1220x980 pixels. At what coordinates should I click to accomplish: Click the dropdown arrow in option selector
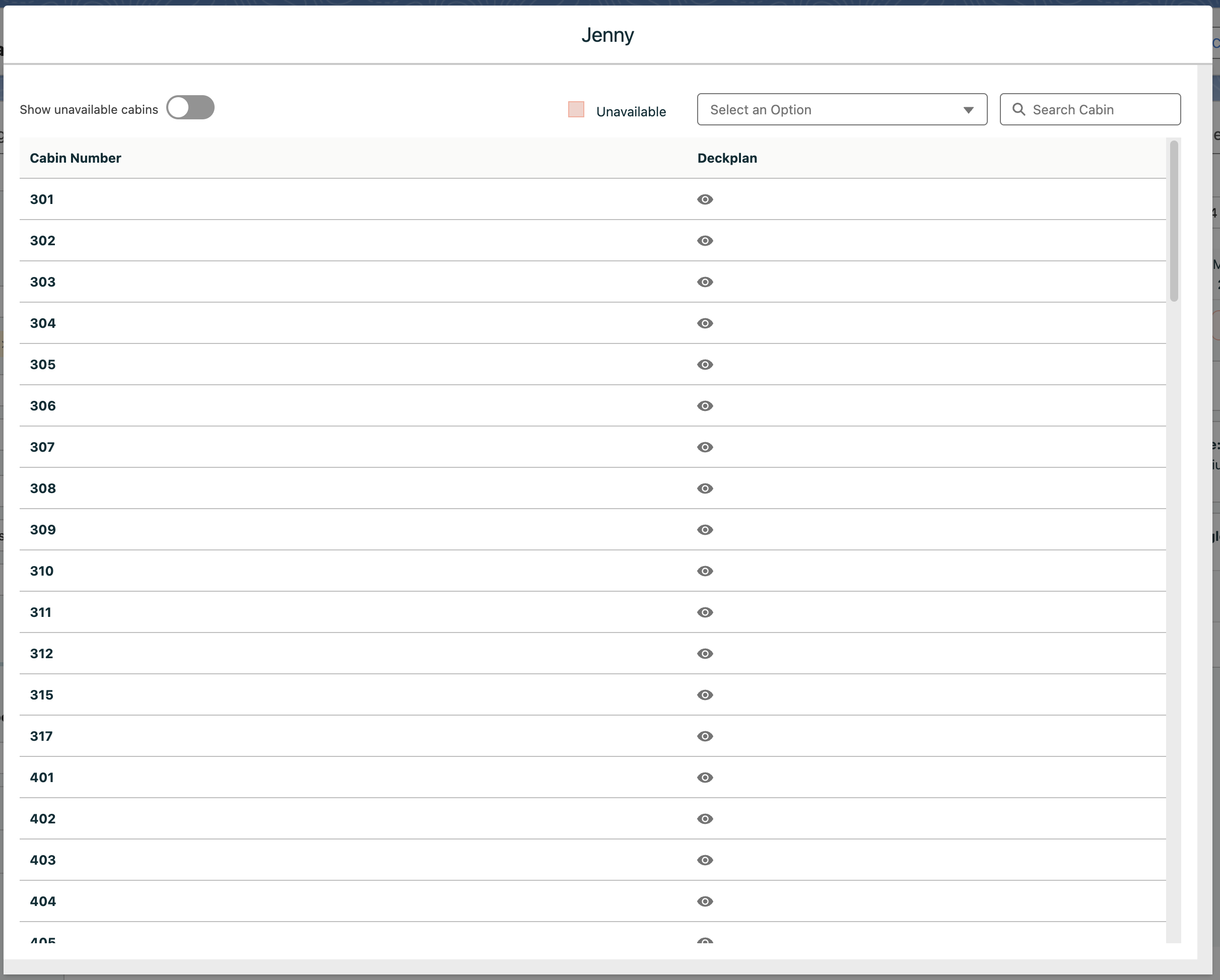(x=968, y=110)
